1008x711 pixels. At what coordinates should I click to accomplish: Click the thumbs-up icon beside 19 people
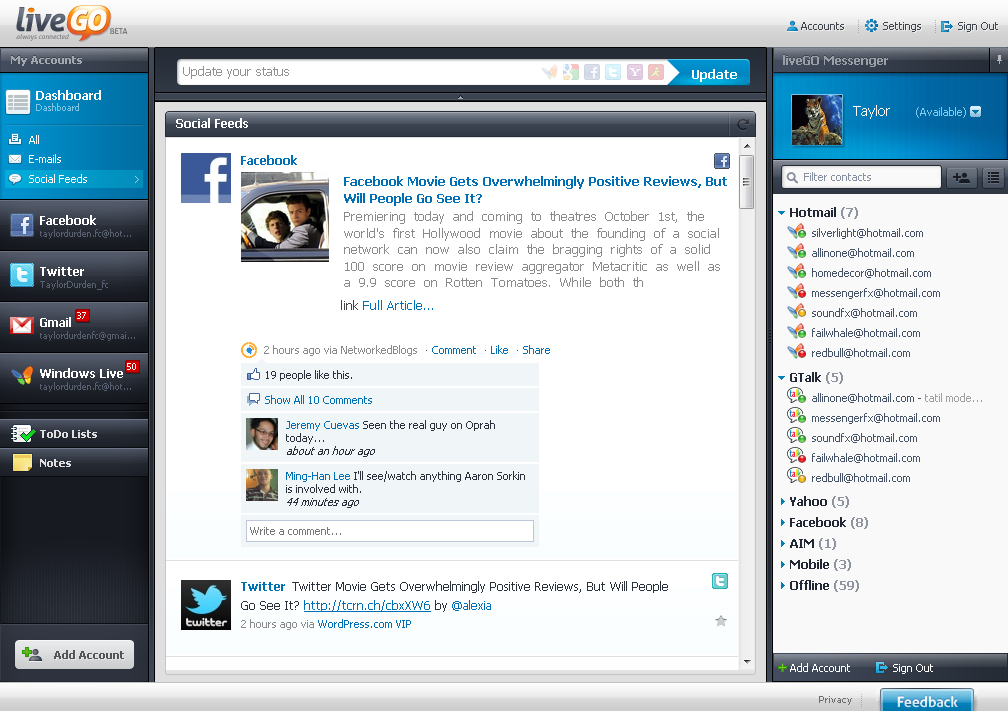[253, 375]
